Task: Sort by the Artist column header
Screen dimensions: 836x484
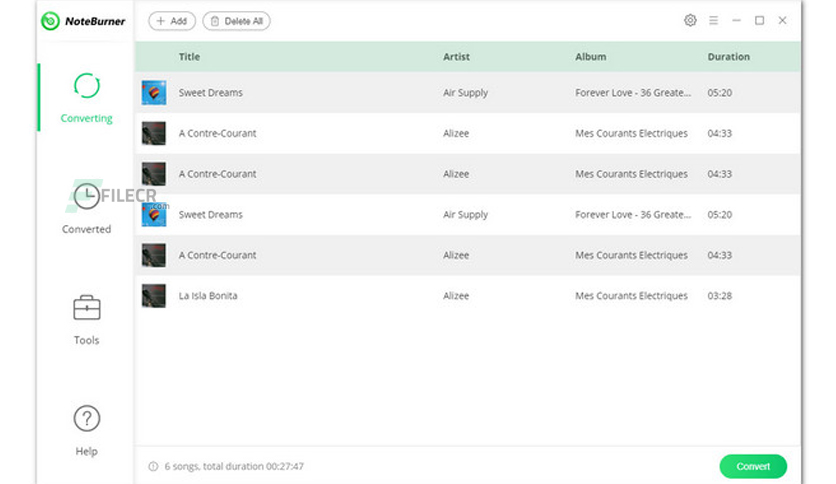Action: tap(456, 57)
